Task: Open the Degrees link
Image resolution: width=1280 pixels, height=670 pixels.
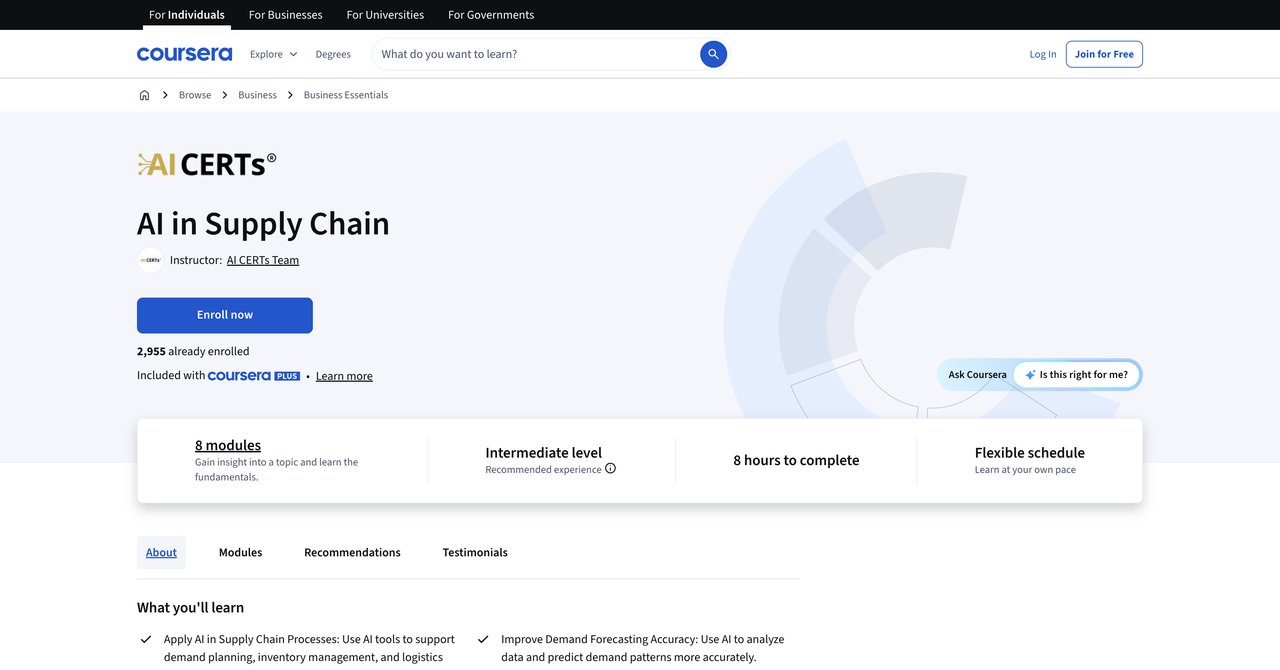Action: click(x=333, y=54)
